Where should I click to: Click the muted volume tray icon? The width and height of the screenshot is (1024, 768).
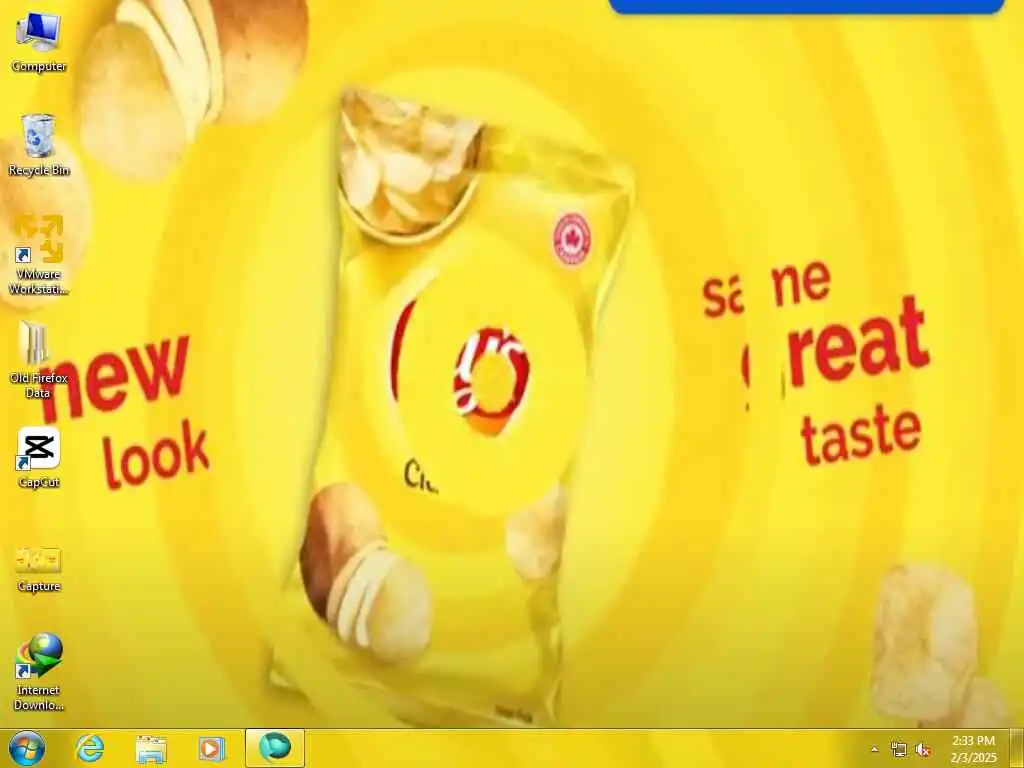[x=923, y=750]
